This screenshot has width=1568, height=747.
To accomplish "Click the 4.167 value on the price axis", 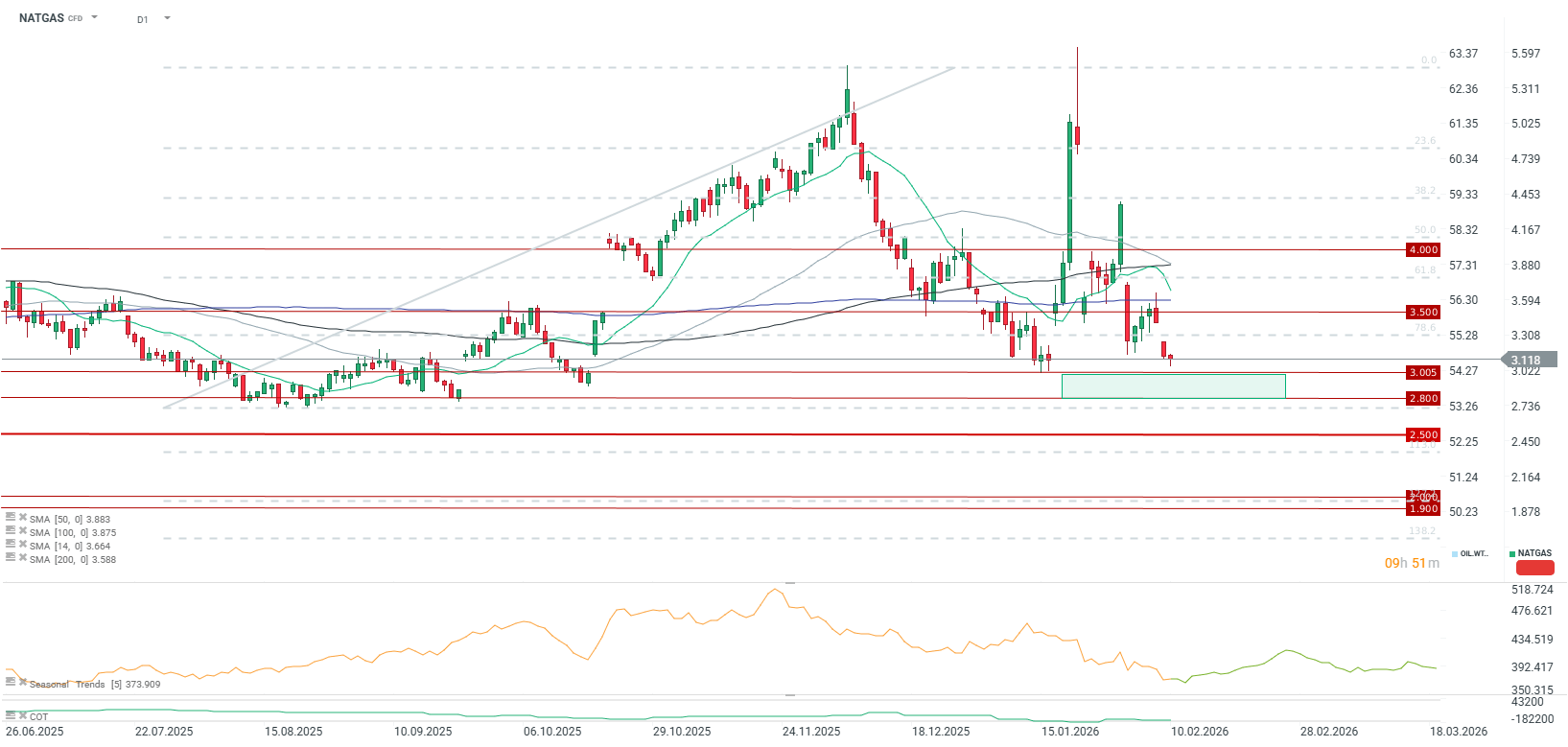I will click(1526, 230).
